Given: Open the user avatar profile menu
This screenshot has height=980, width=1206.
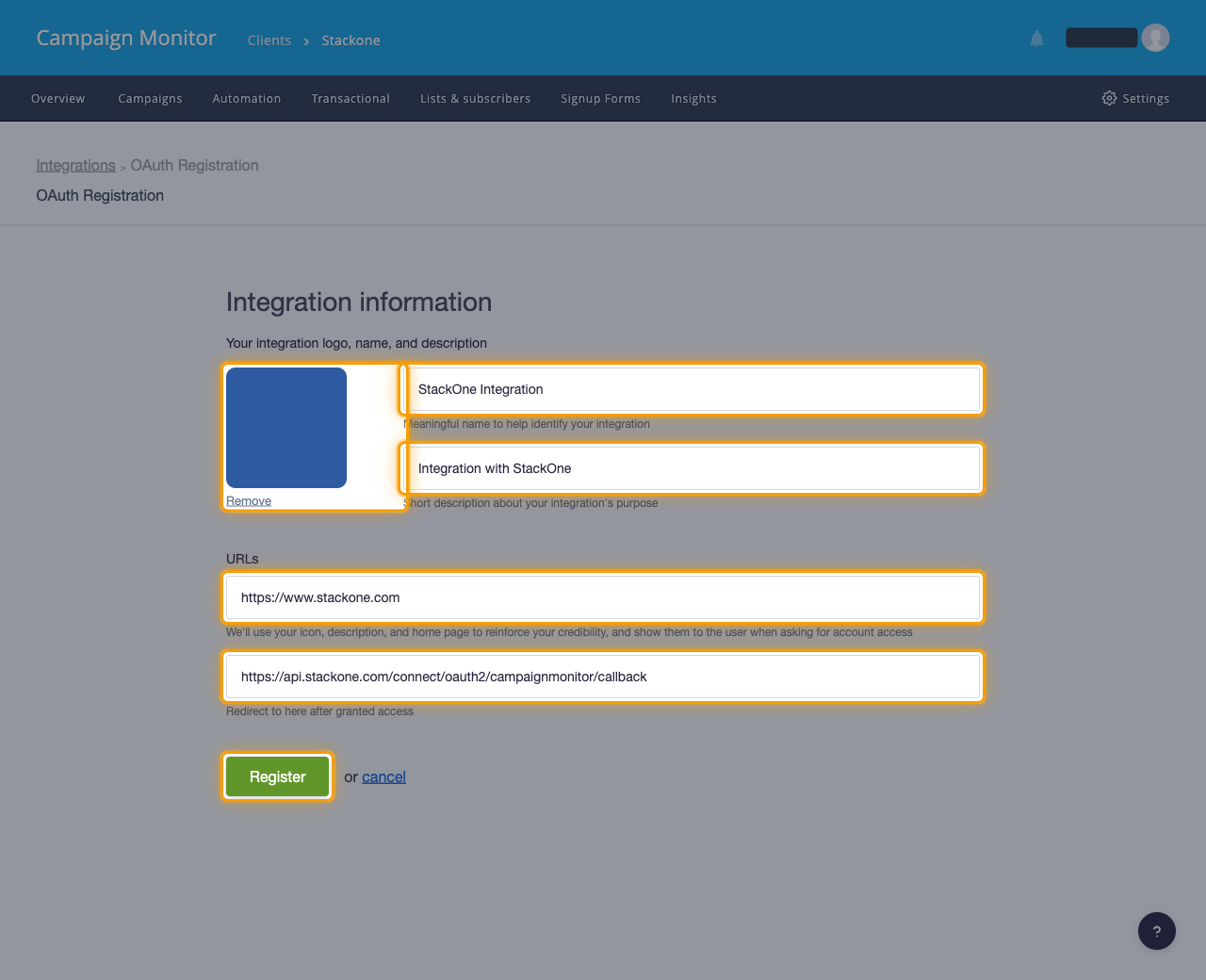Looking at the screenshot, I should point(1155,38).
